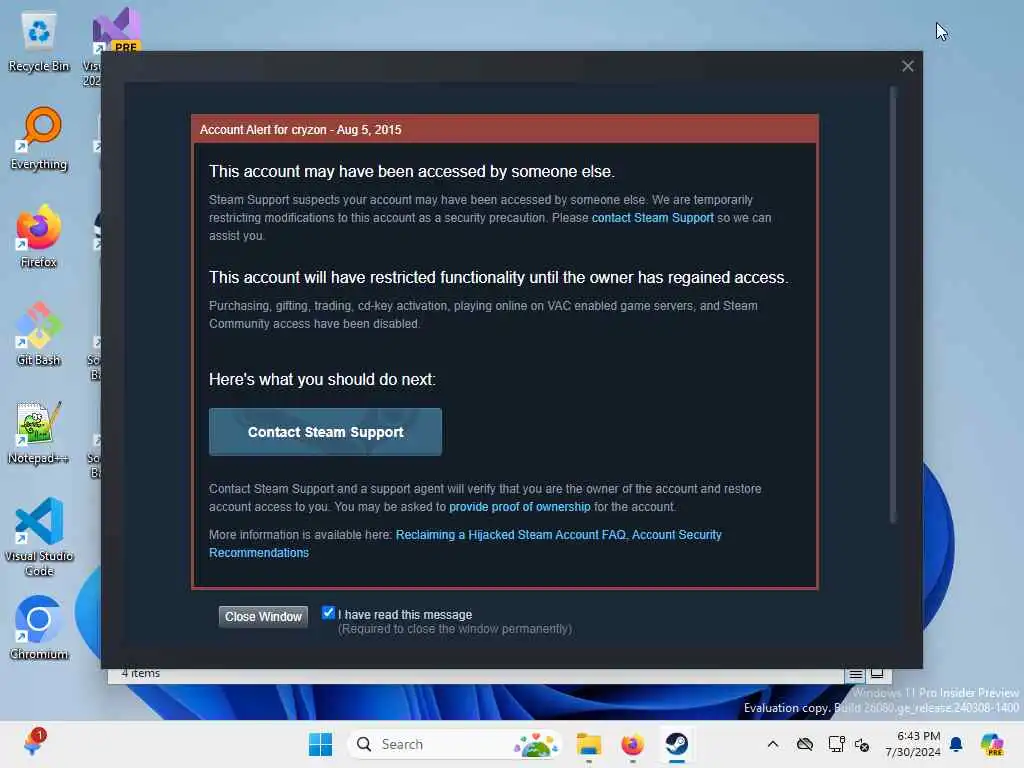Click the '4 items' Explorer status text
1024x768 pixels.
pyautogui.click(x=140, y=674)
